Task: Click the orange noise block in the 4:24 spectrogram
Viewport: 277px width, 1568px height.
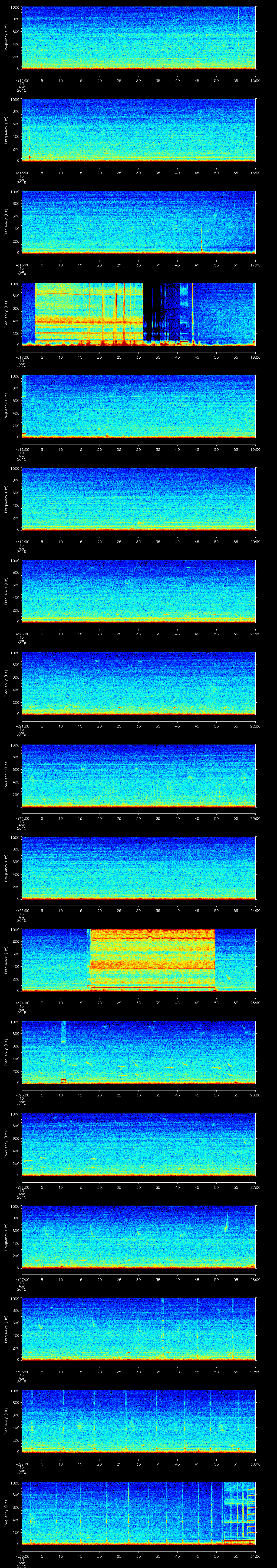Action: pos(153,960)
